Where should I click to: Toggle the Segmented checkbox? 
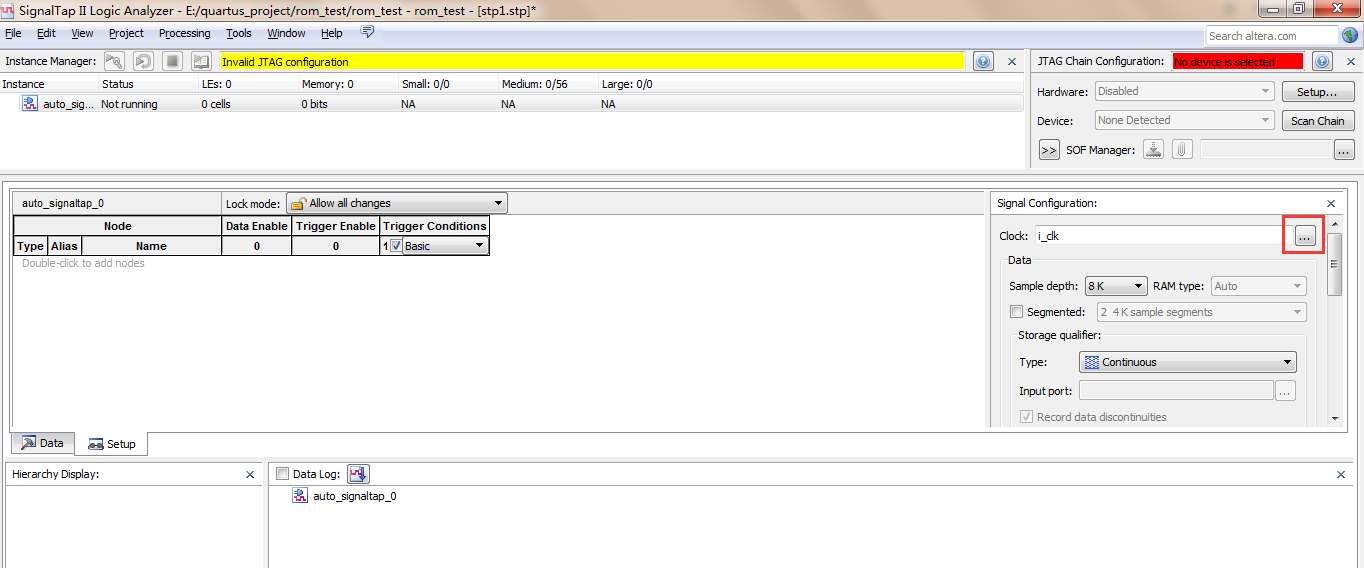pyautogui.click(x=1017, y=312)
